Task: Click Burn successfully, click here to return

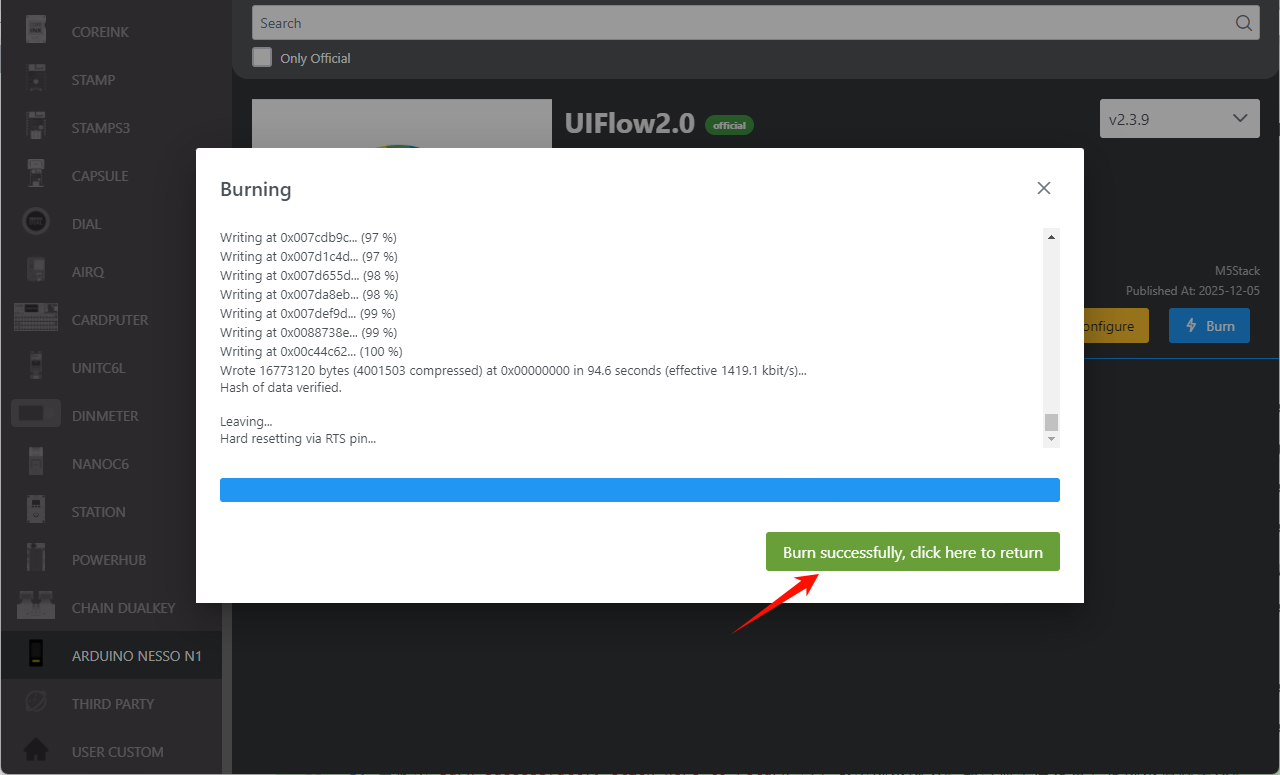Action: tap(912, 552)
